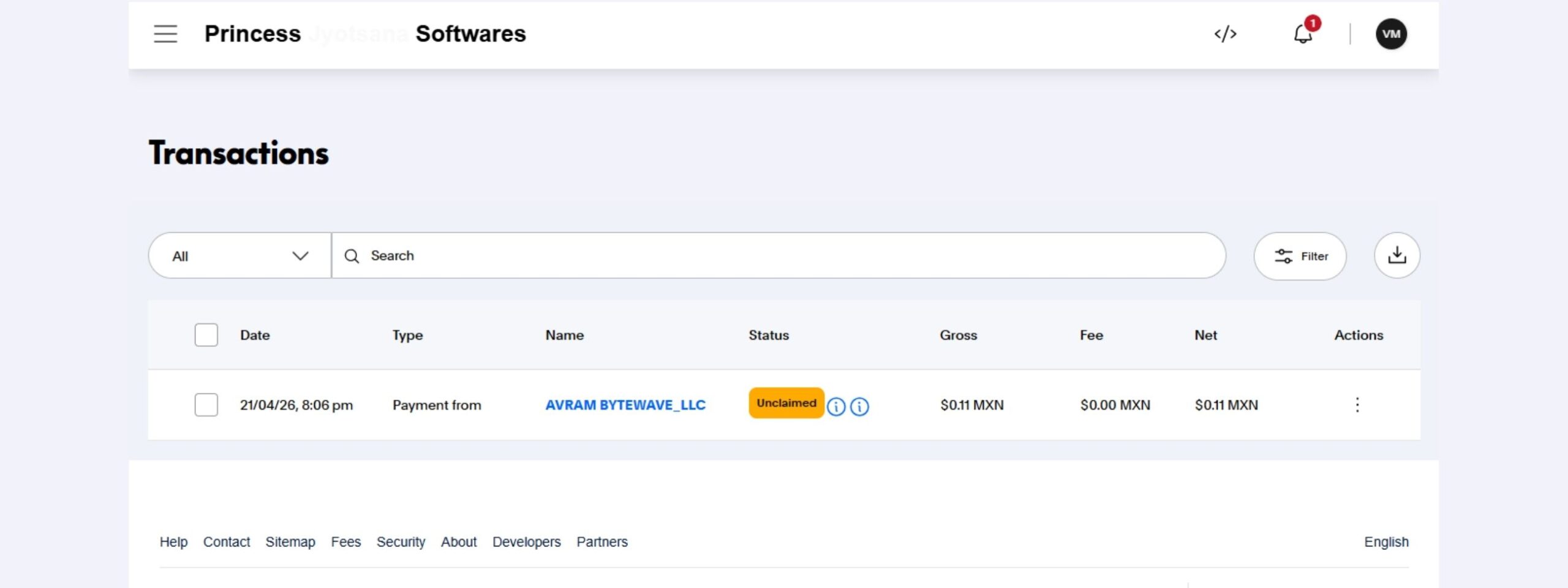
Task: Click the second info icon beside Unclaimed
Action: tap(859, 407)
